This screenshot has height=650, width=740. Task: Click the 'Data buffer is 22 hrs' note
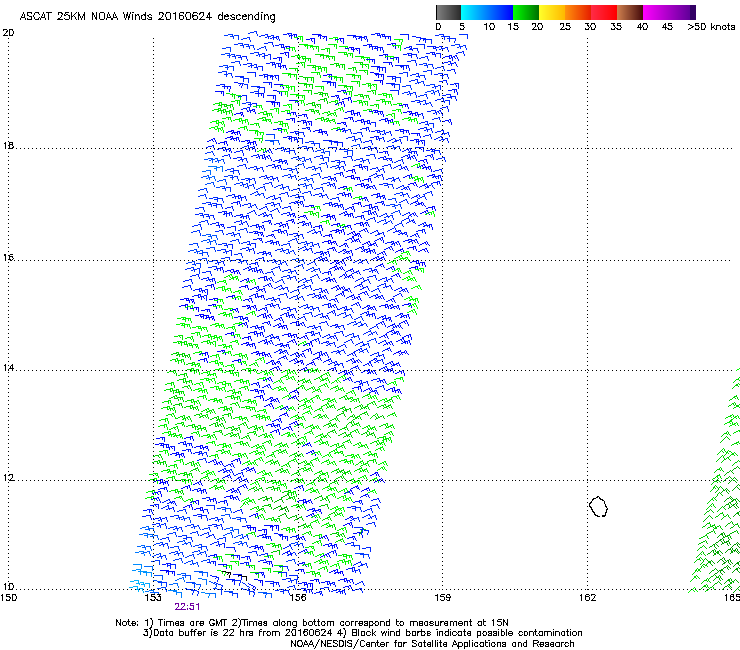click(x=362, y=633)
